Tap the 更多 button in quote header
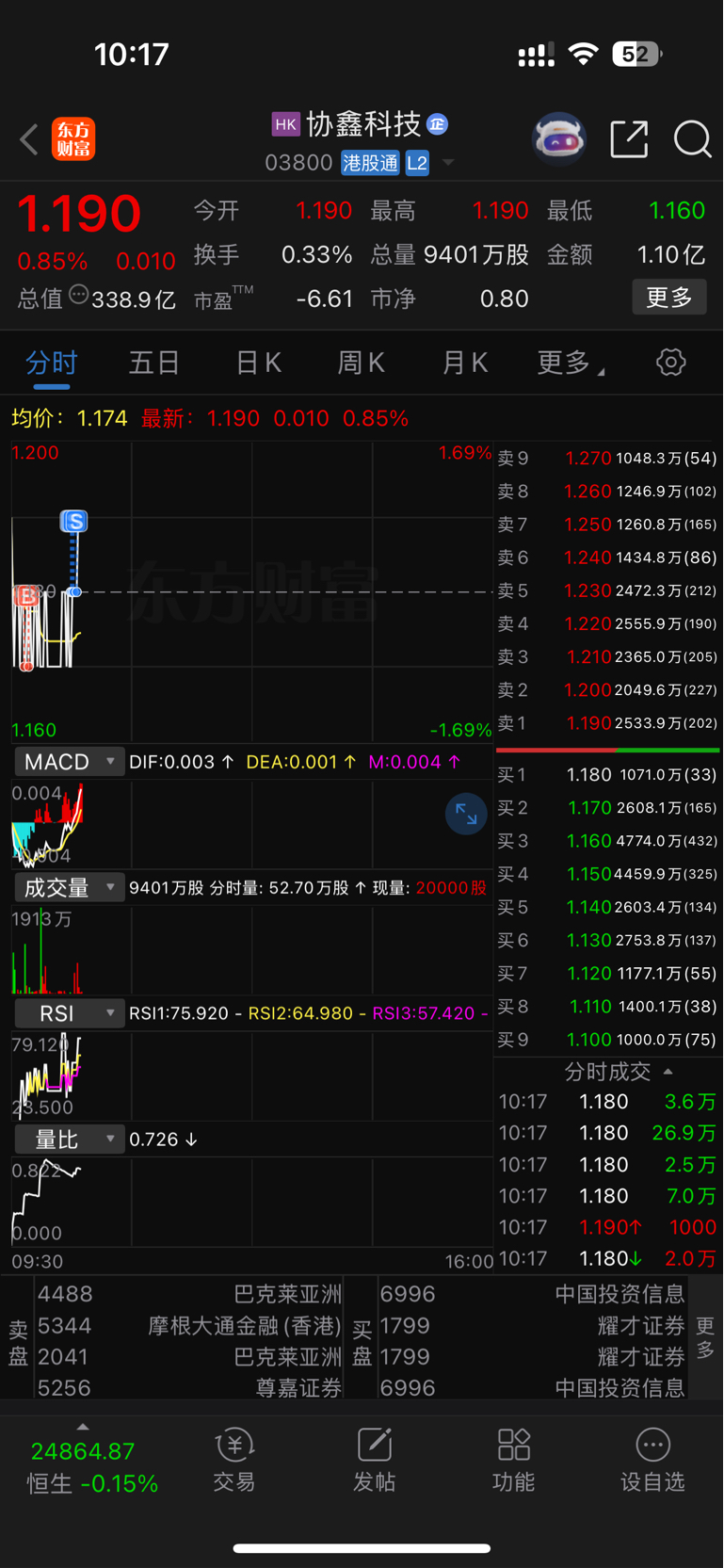Screen dimensions: 724x1568 [x=669, y=298]
